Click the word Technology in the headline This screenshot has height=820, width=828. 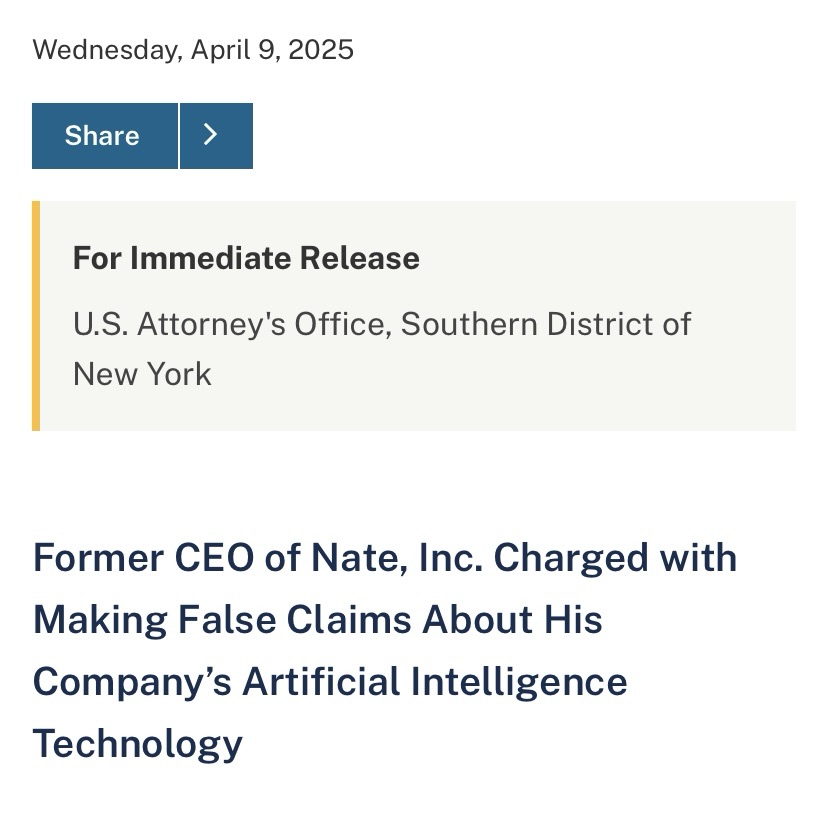coord(137,743)
